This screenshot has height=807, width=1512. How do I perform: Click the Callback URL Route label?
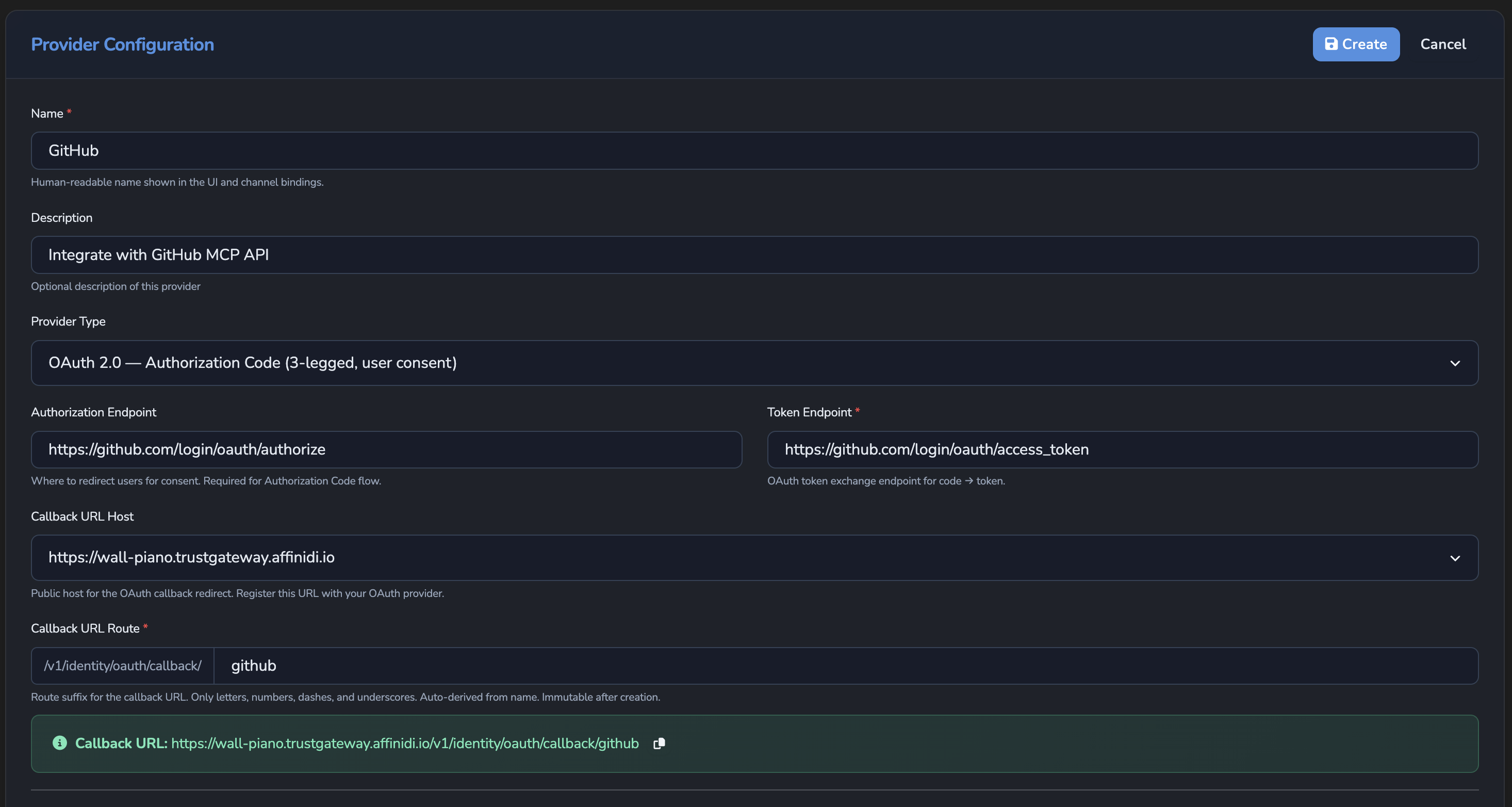(x=85, y=628)
